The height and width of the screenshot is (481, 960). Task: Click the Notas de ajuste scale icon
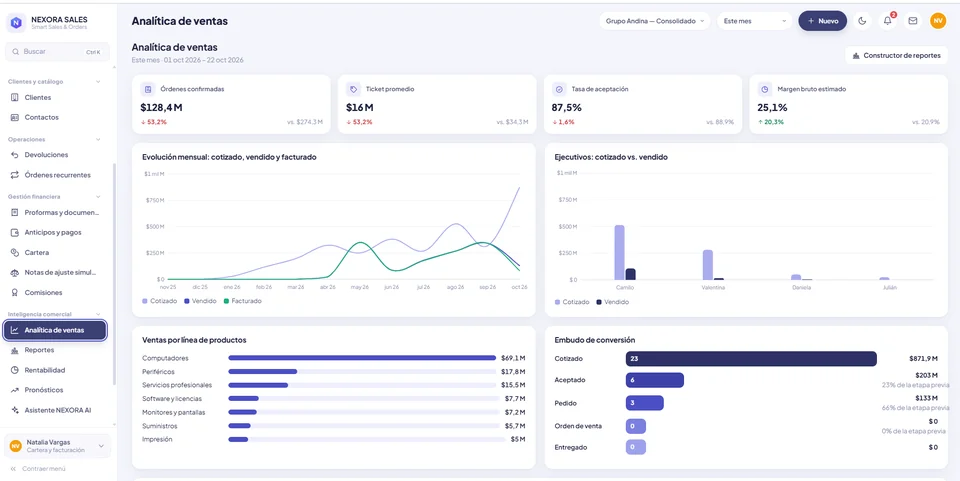click(15, 272)
